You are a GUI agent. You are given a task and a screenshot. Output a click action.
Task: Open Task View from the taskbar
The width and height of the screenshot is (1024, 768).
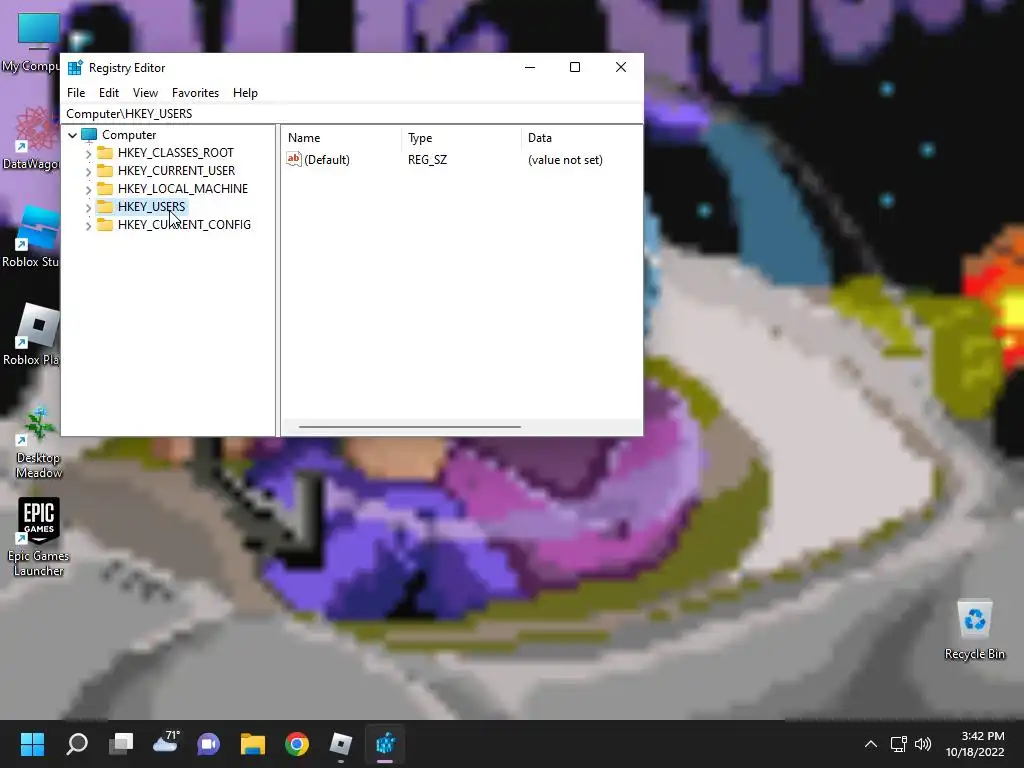click(x=121, y=744)
